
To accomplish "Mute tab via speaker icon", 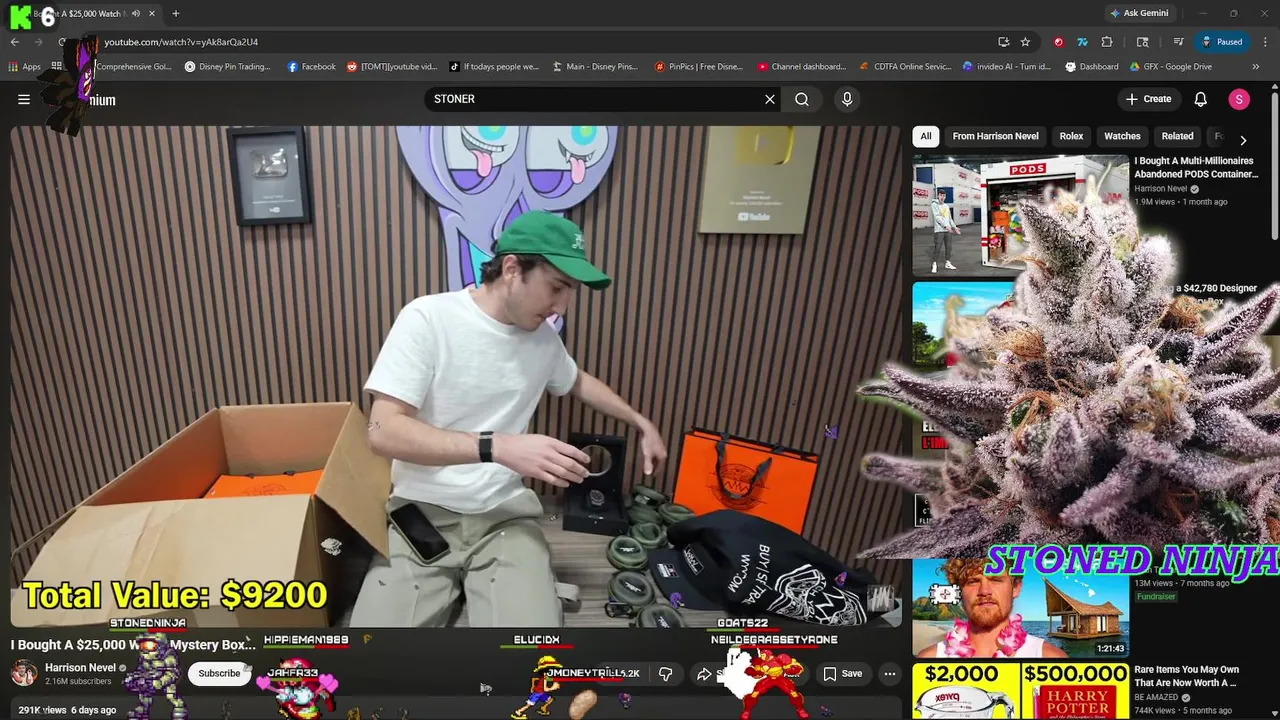I will click(x=135, y=13).
